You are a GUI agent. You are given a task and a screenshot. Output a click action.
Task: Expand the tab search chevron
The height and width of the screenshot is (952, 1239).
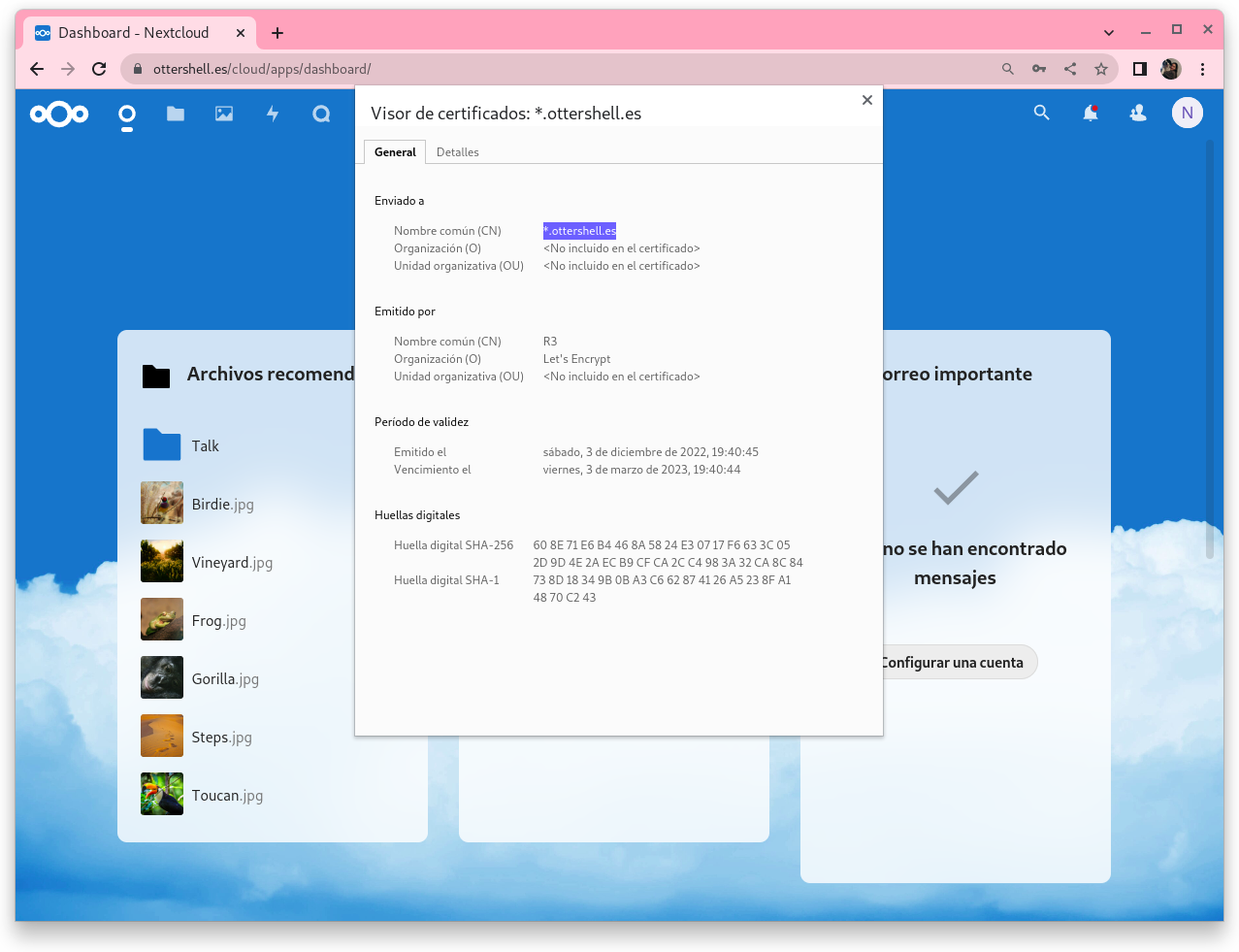coord(1109,32)
